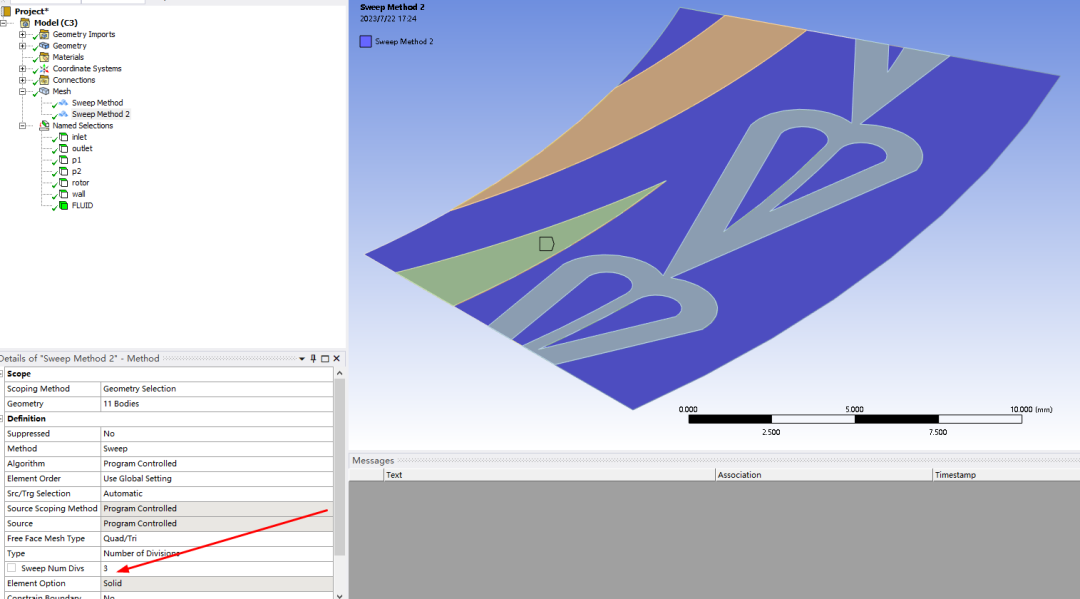The width and height of the screenshot is (1080, 599).
Task: Click the Geometry Imports folder icon
Action: click(44, 34)
